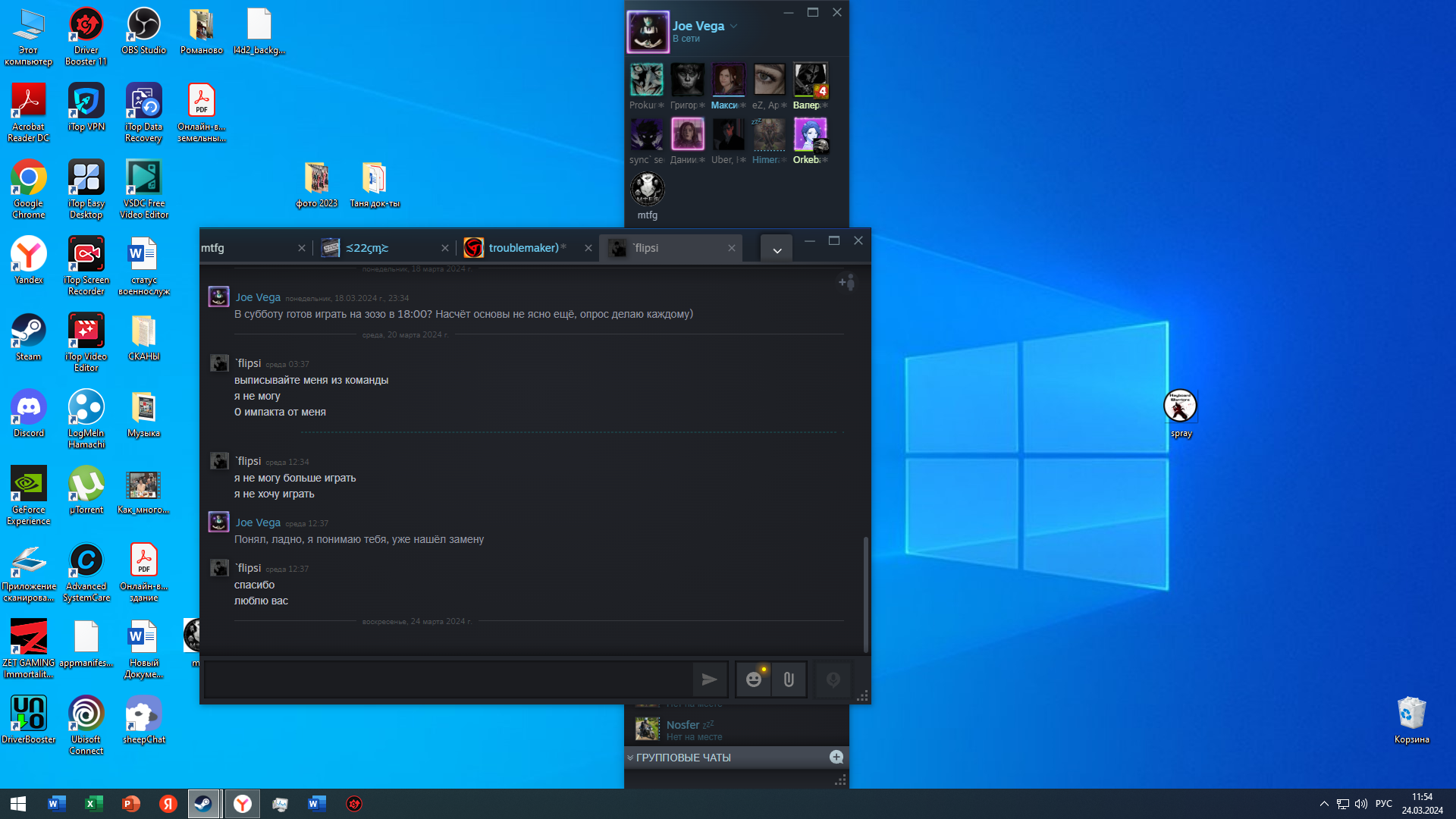Show hidden system tray icons
Image resolution: width=1456 pixels, height=819 pixels.
[1324, 804]
